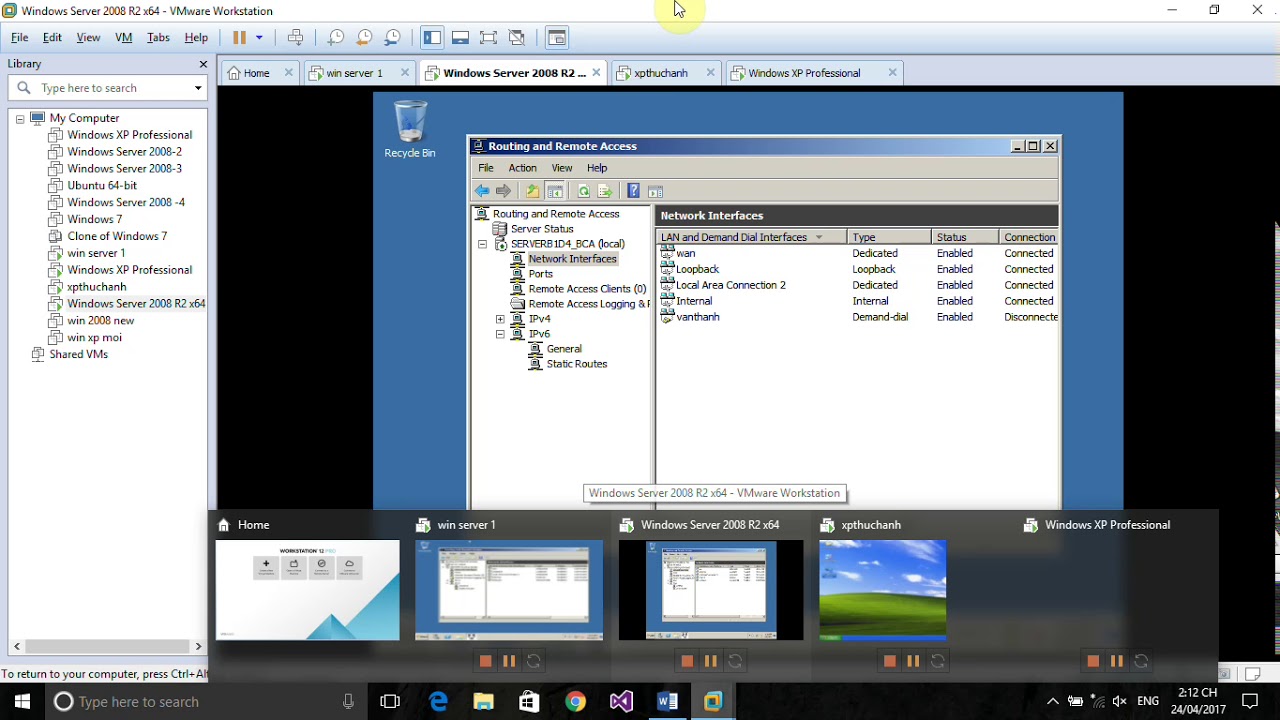Open Google Chrome from the taskbar
This screenshot has height=720, width=1280.
575,702
